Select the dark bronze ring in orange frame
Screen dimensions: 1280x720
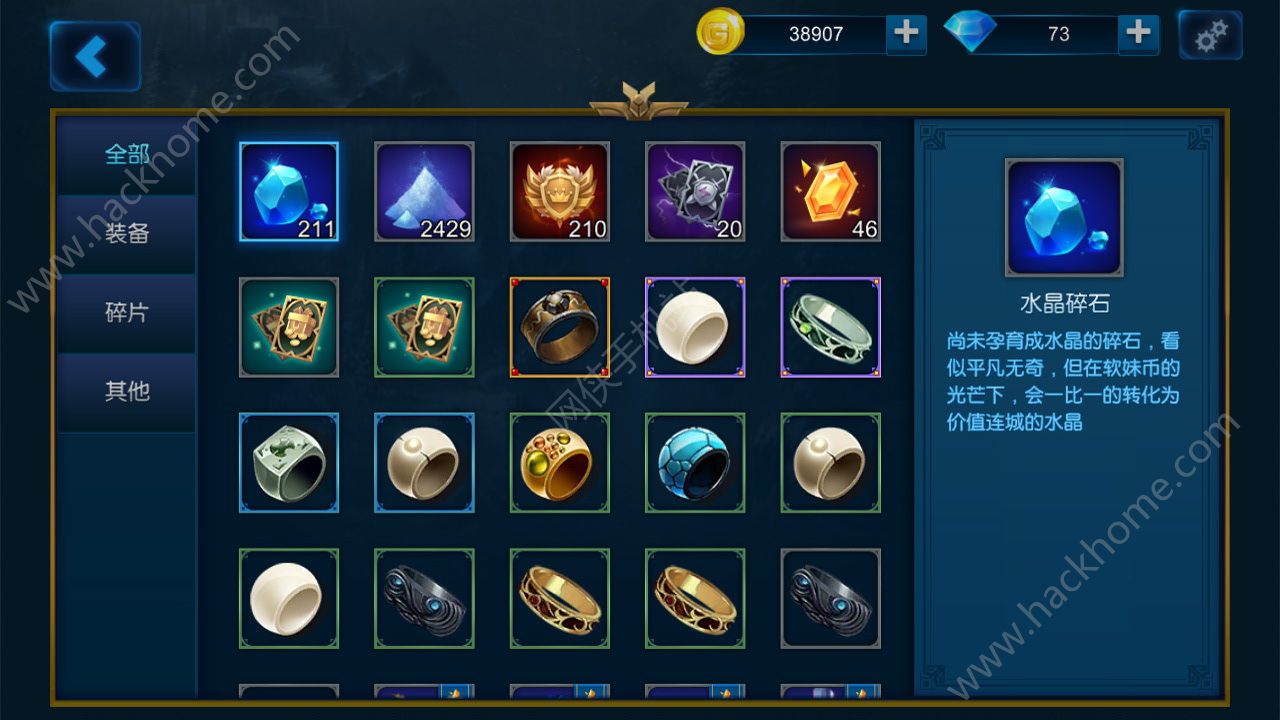(x=560, y=327)
